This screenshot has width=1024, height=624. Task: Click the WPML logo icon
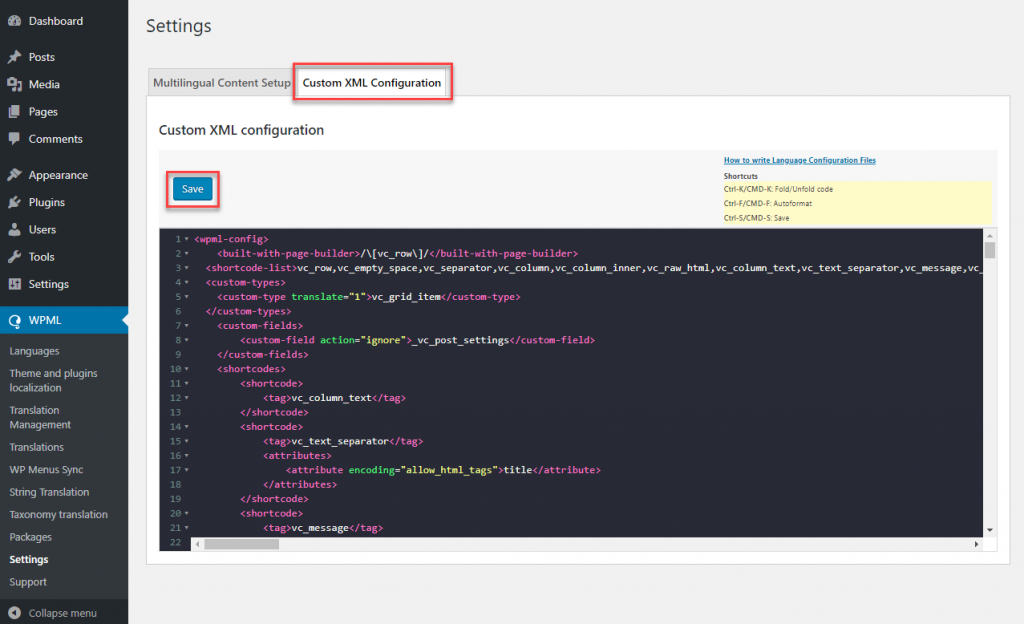(x=14, y=320)
